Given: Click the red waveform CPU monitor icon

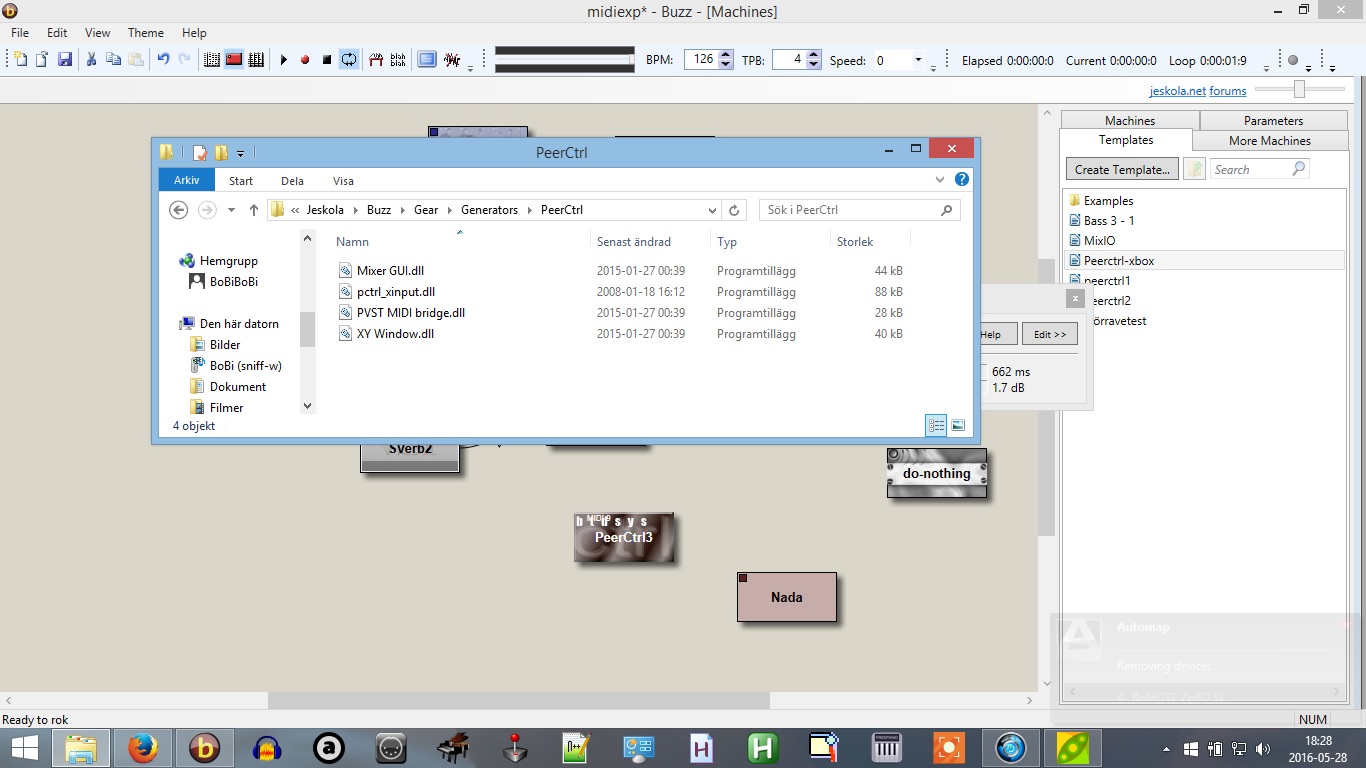Looking at the screenshot, I should (452, 60).
